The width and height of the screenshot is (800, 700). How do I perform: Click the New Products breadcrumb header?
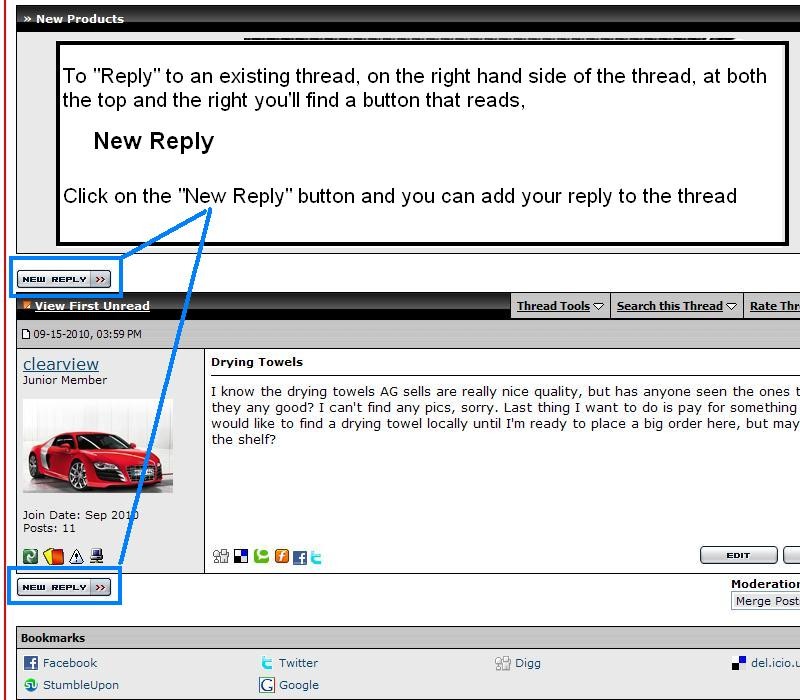(x=80, y=19)
